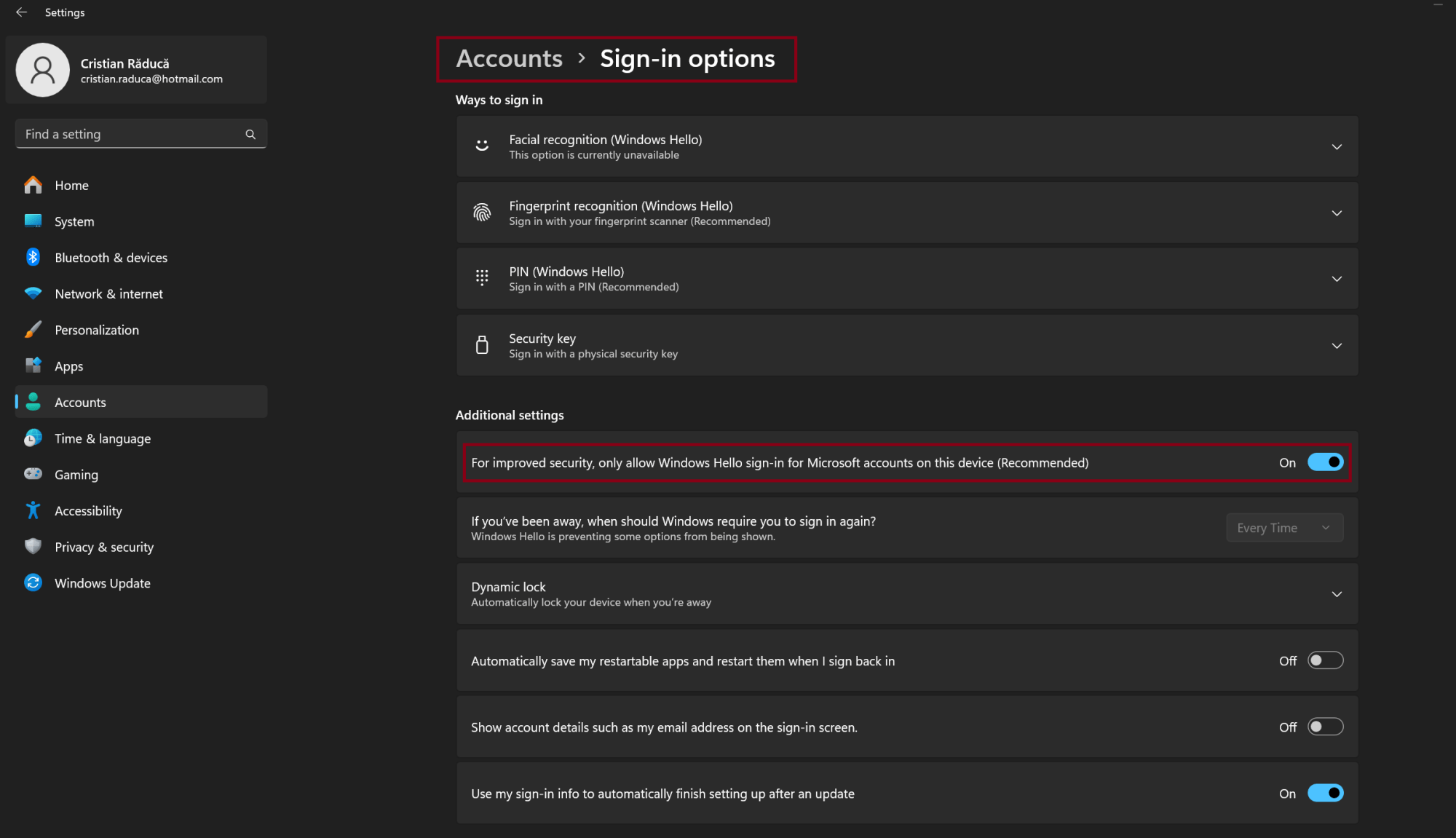Click the Find a setting search field

pos(131,135)
